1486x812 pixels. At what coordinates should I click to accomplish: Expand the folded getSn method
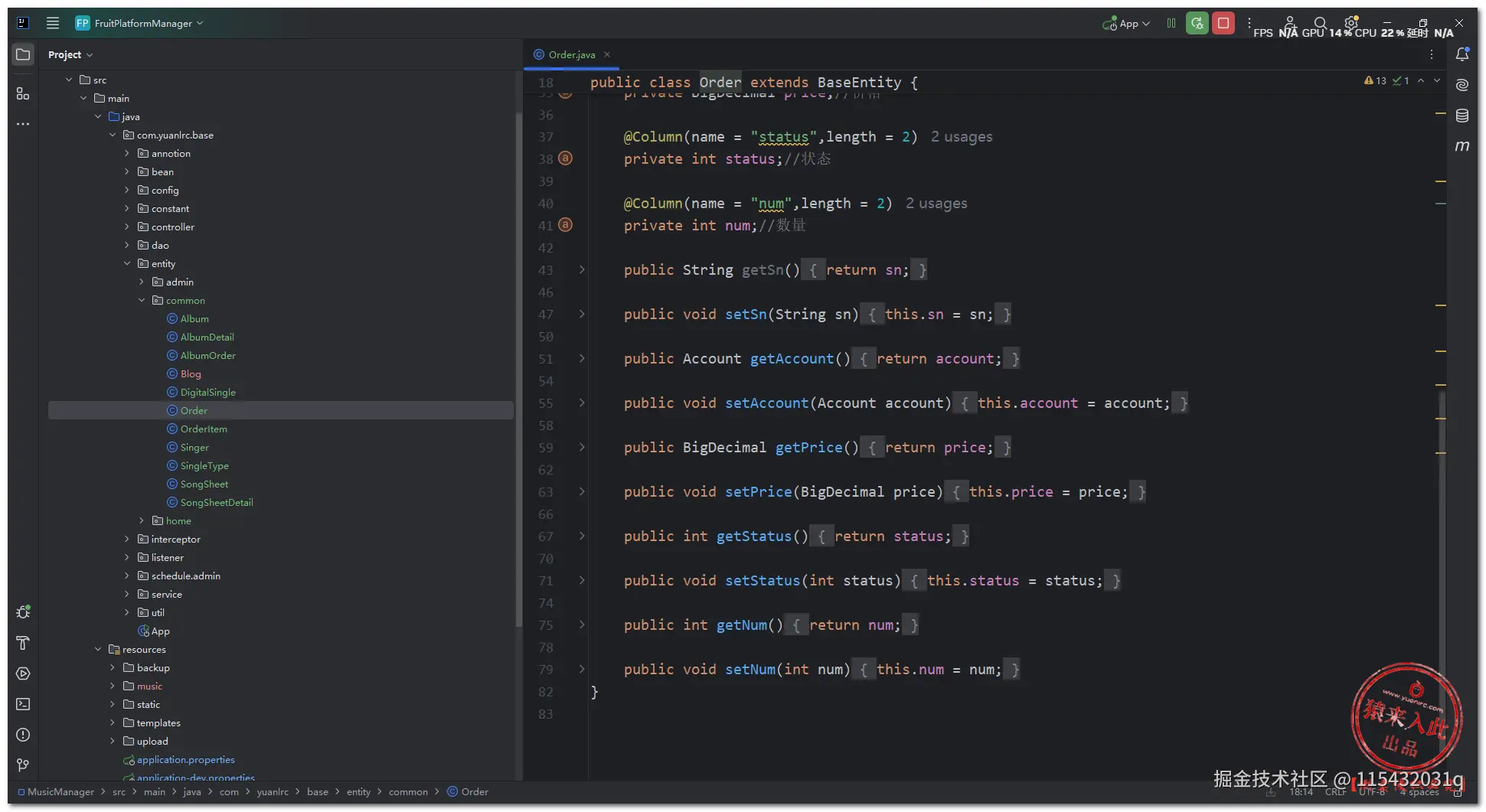click(x=582, y=269)
